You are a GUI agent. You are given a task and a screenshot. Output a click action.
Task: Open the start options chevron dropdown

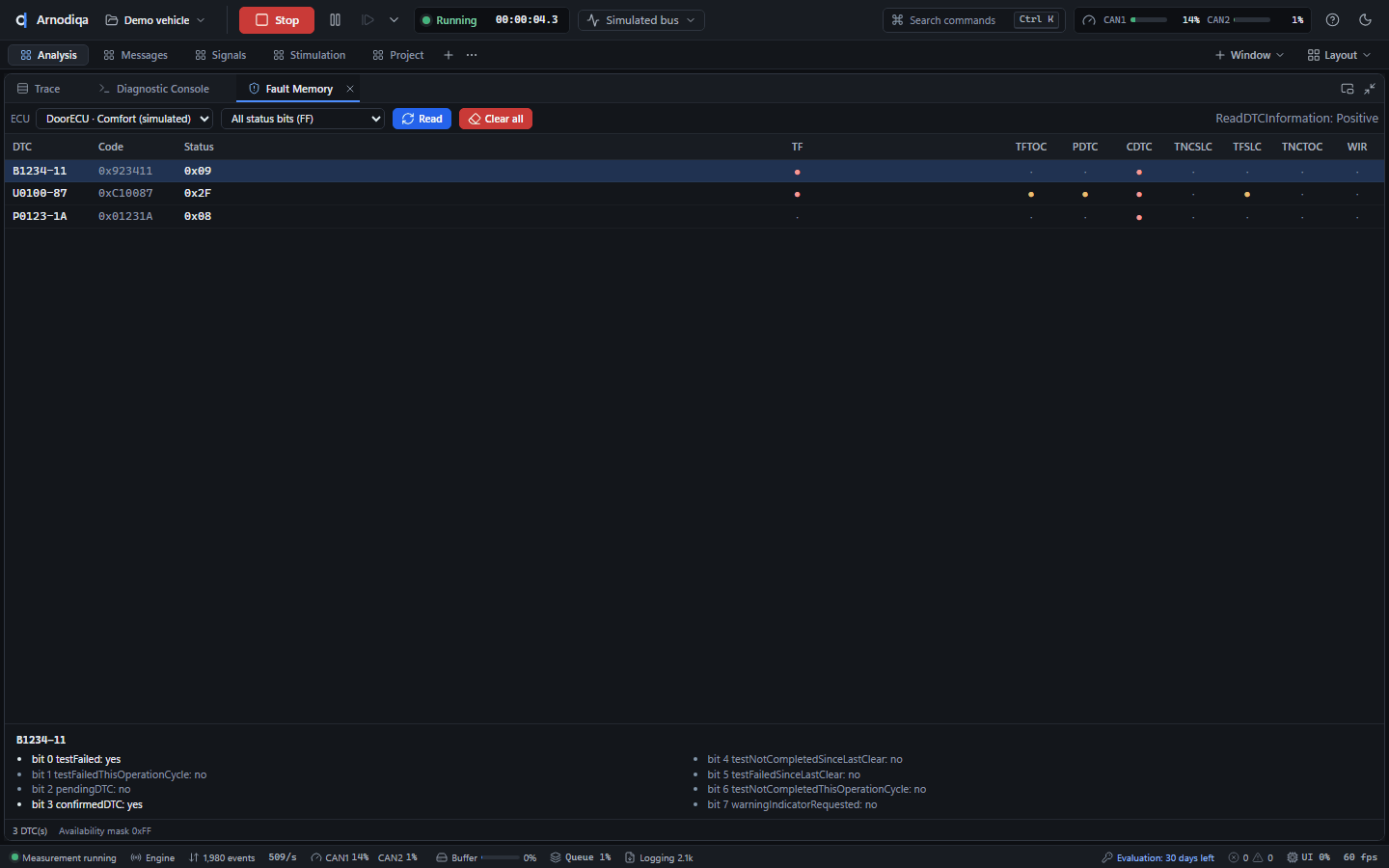point(394,20)
